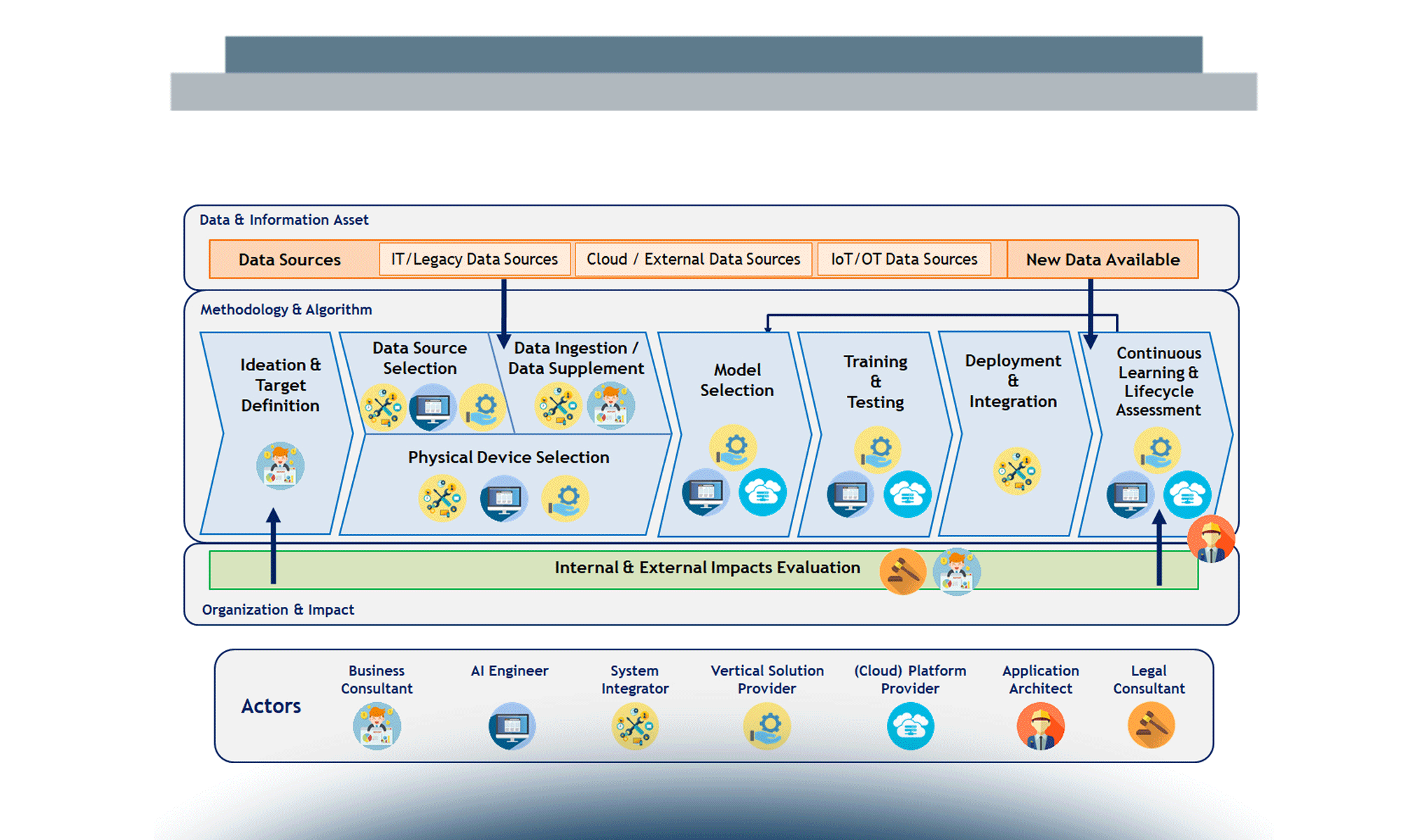1428x840 pixels.
Task: Click the gavel icon beside Impacts Evaluation
Action: pos(903,571)
